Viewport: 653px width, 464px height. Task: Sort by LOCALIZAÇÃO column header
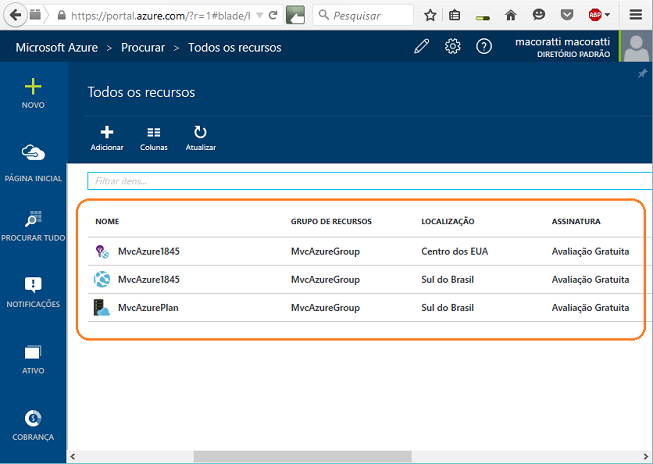point(448,222)
